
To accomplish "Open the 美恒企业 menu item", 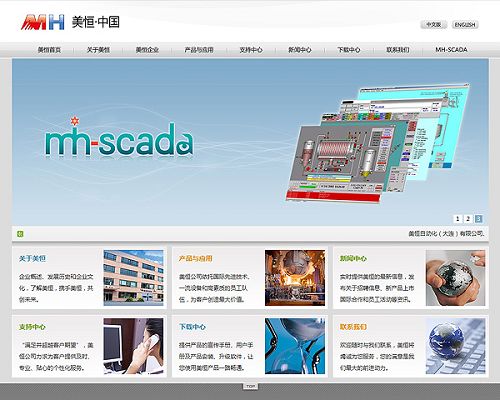I will [x=147, y=50].
